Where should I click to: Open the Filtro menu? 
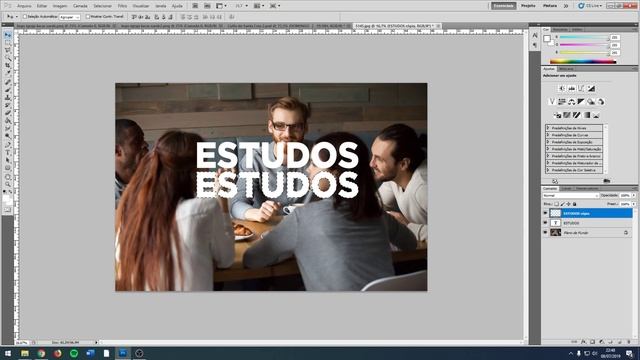tap(122, 6)
